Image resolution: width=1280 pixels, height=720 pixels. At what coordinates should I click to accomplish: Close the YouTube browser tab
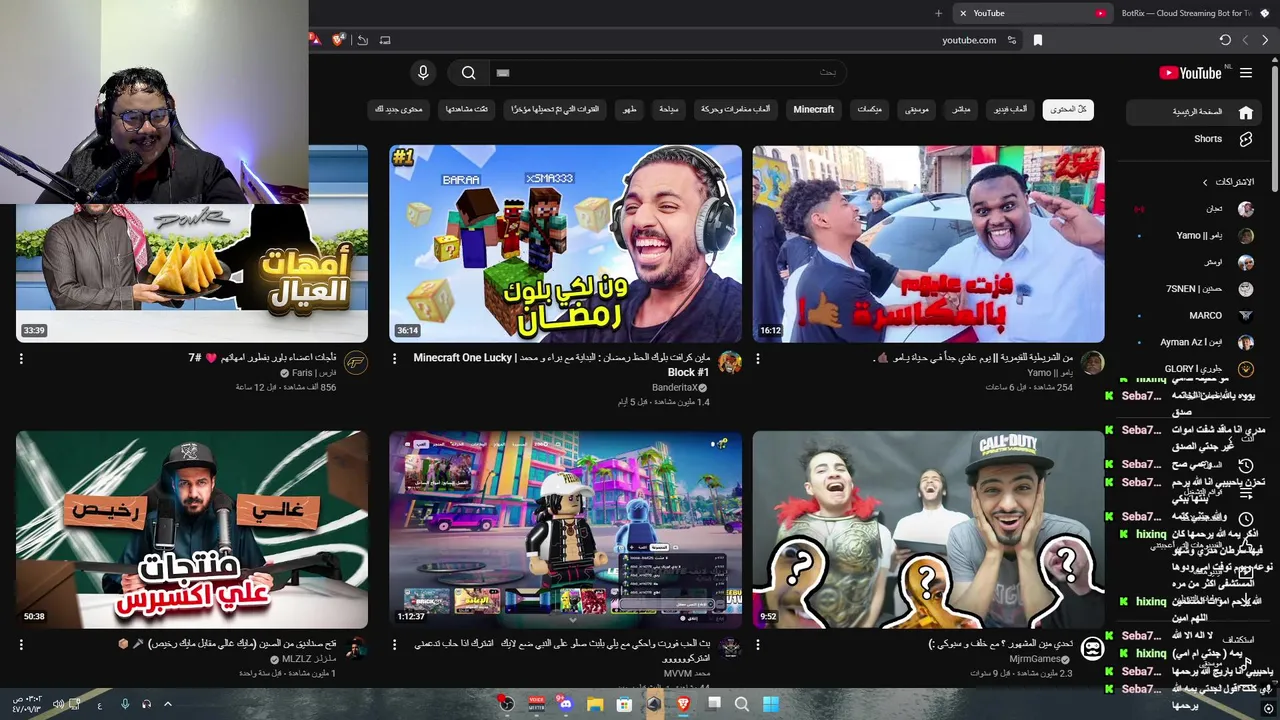pos(963,13)
